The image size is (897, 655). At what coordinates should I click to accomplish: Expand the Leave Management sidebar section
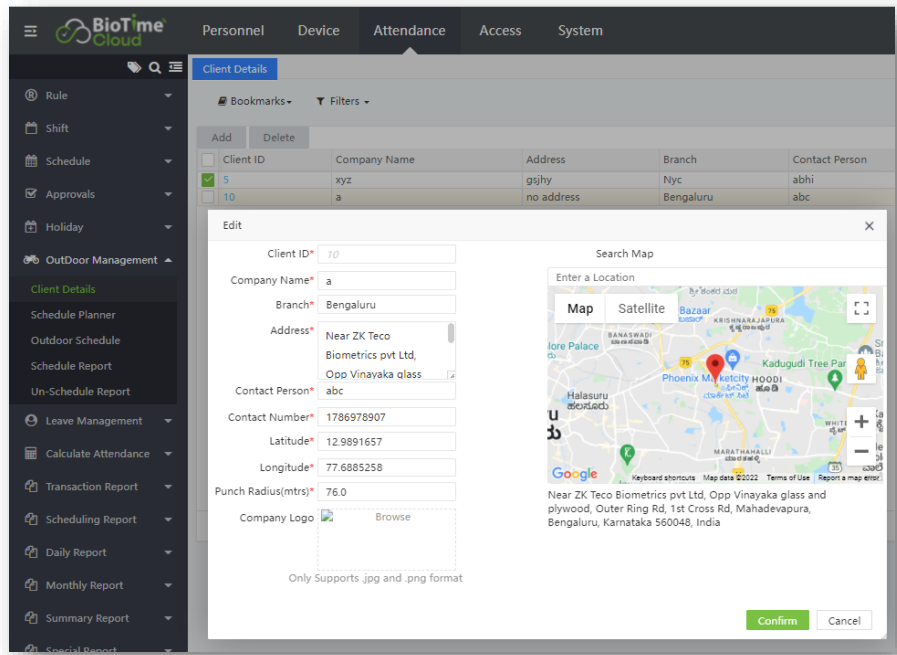[x=94, y=421]
